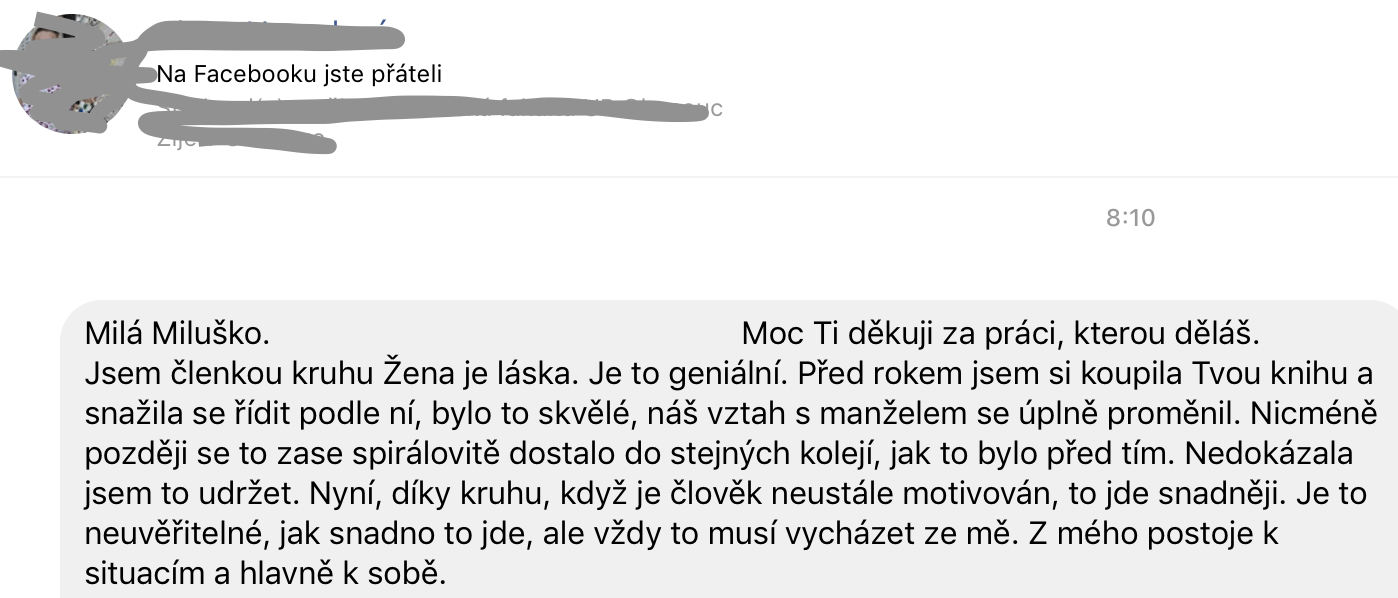Click the 8:10 message timestamp
Viewport: 1398px width, 598px height.
coord(1130,218)
